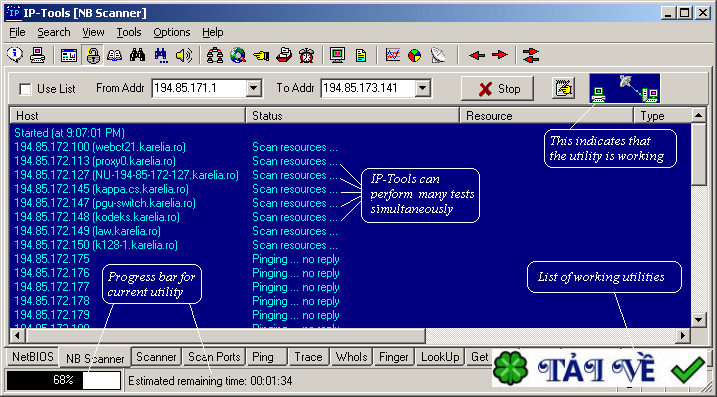Switch to the LookUp tab
The image size is (717, 397).
pyautogui.click(x=440, y=357)
